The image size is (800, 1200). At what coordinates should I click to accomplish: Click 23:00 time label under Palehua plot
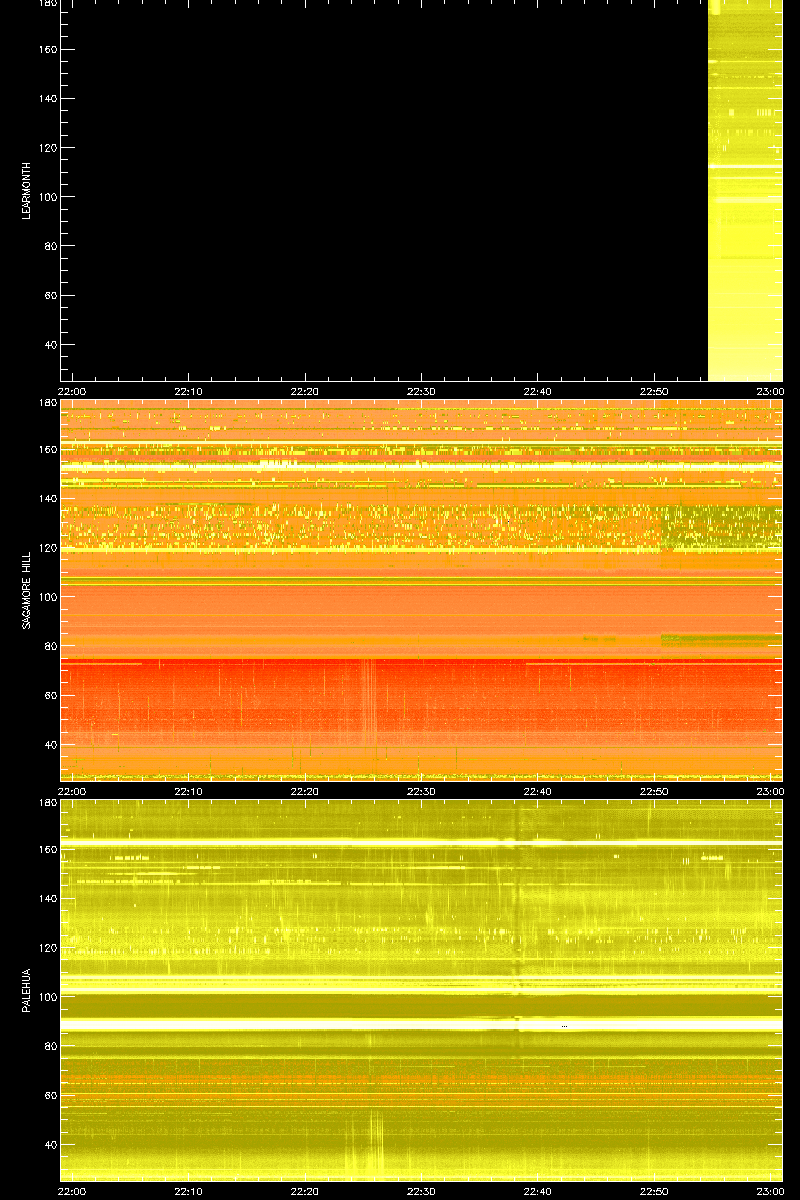tap(770, 1191)
